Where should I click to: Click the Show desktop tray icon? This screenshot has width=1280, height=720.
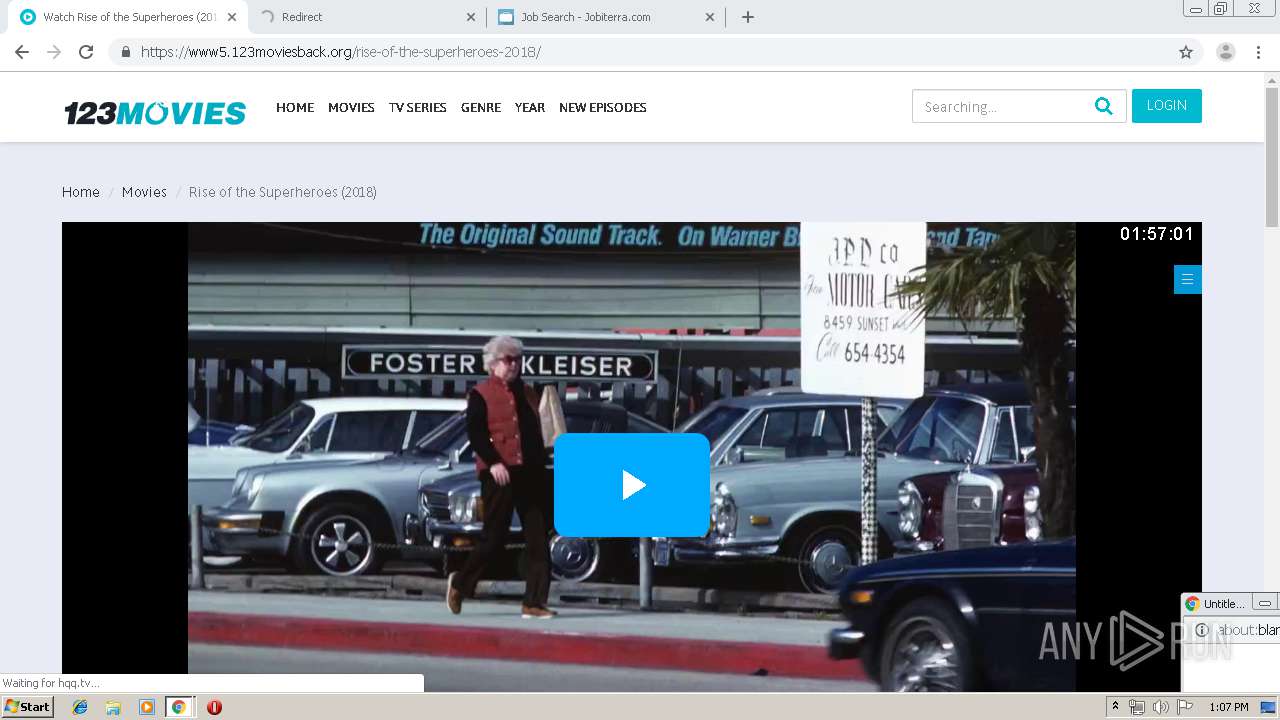point(1270,707)
